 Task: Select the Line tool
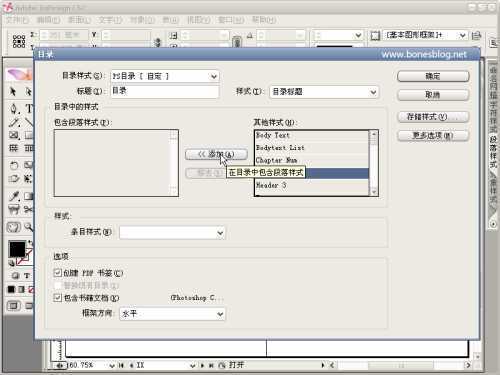point(29,122)
